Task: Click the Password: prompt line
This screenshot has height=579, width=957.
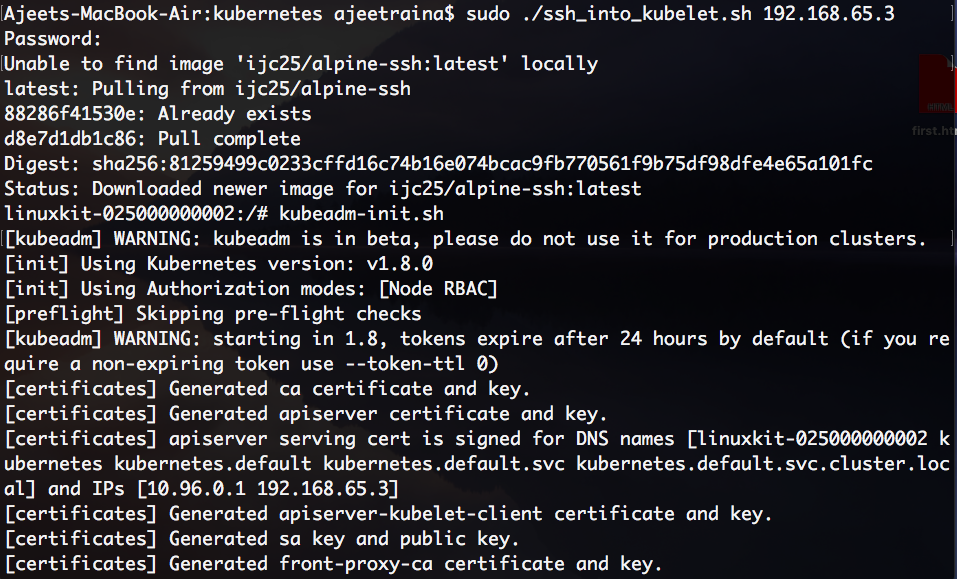Action: pyautogui.click(x=52, y=38)
